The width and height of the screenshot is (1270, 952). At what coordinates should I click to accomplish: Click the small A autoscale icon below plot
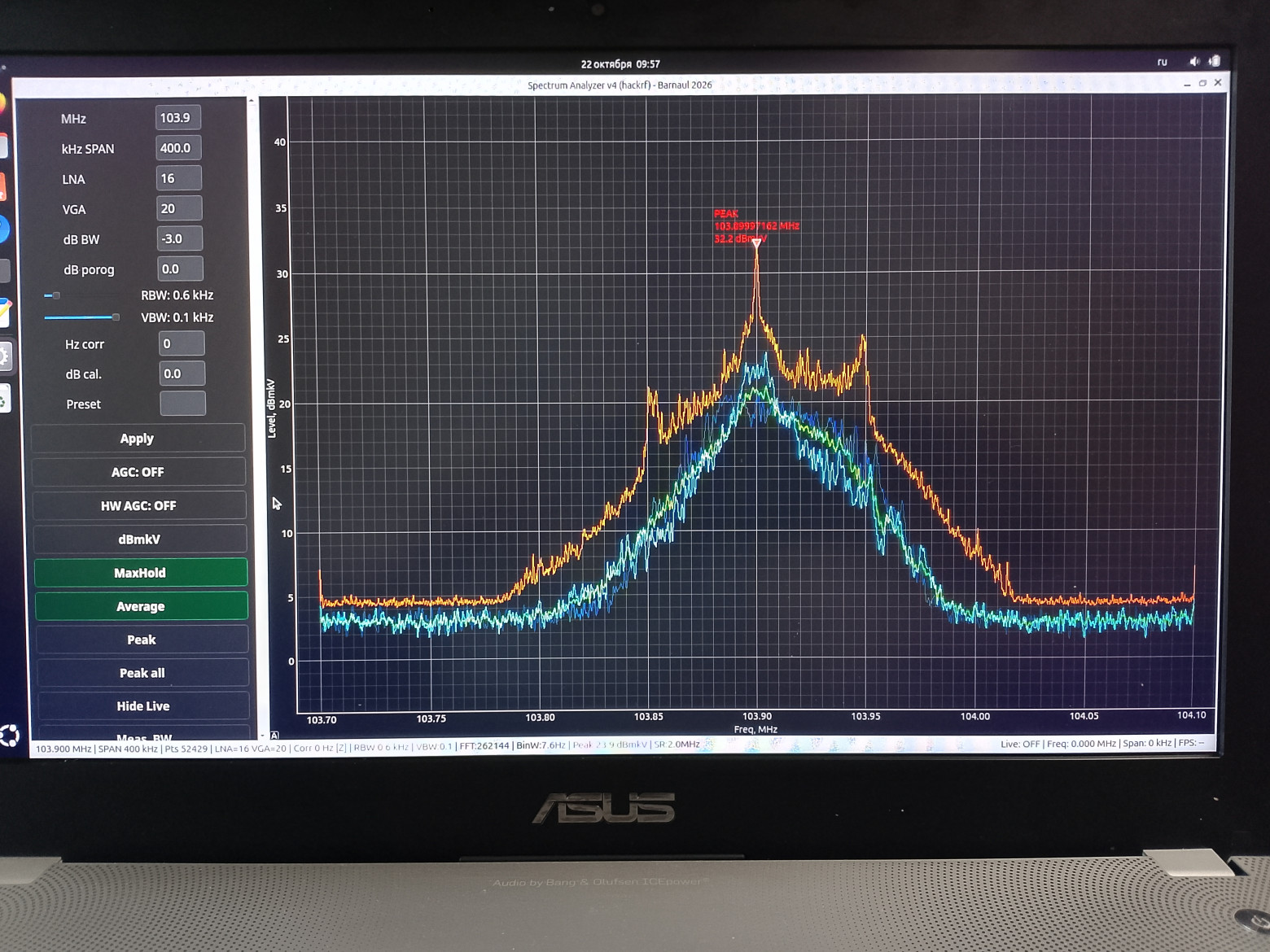[274, 735]
